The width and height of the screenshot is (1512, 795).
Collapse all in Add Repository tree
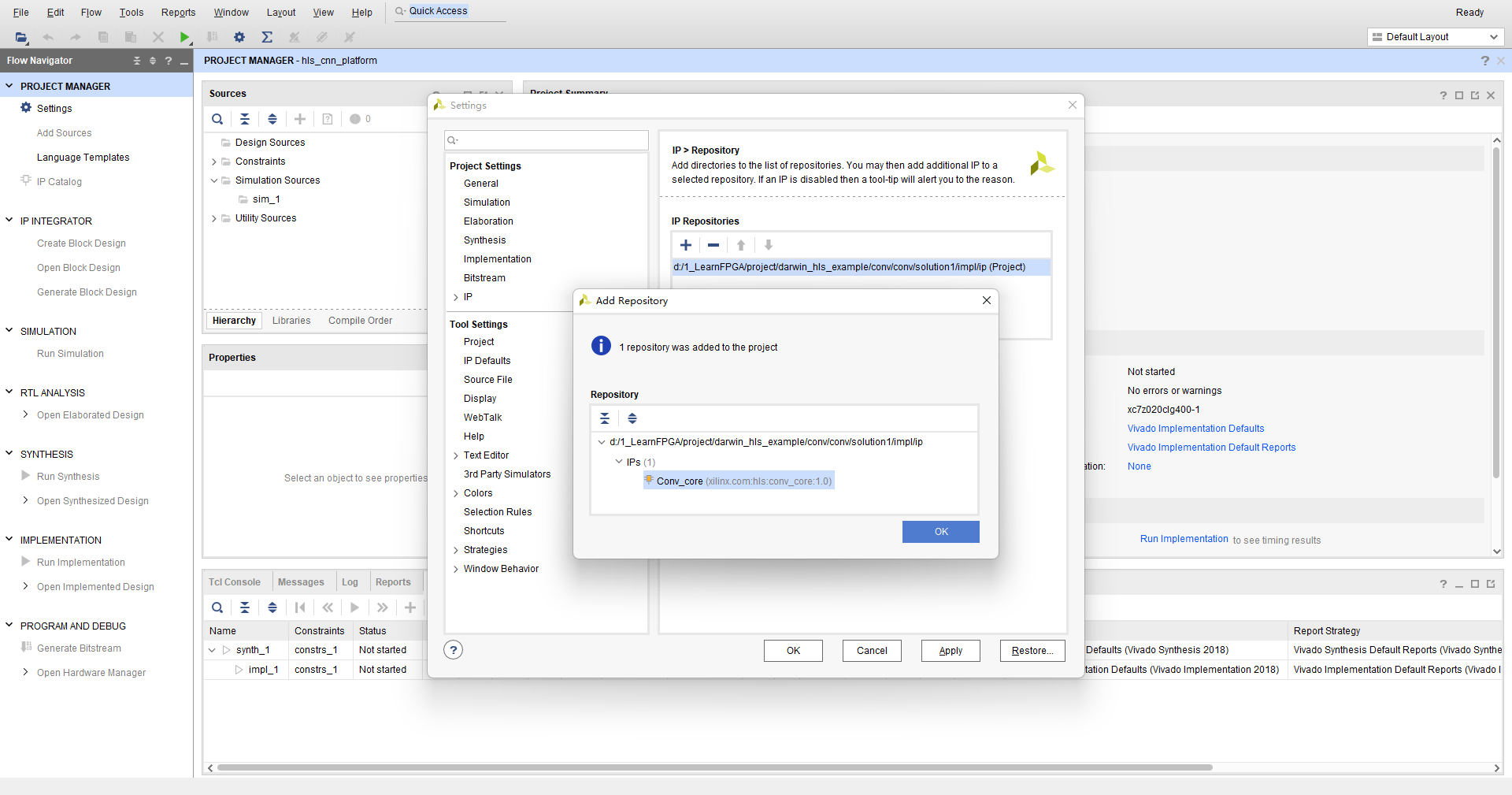coord(605,418)
